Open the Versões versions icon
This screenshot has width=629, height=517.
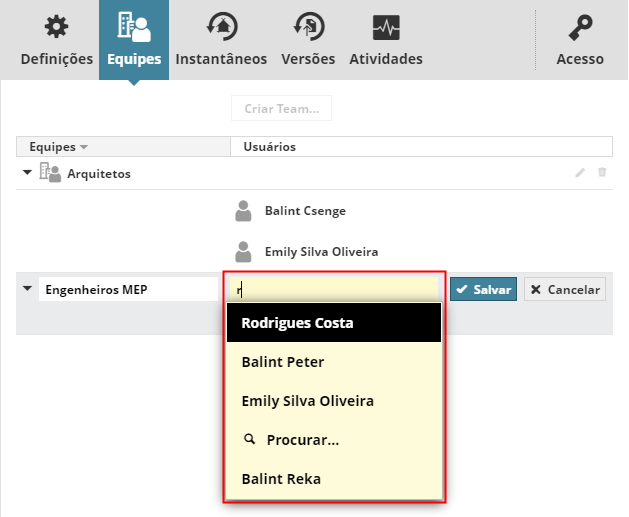(x=308, y=27)
